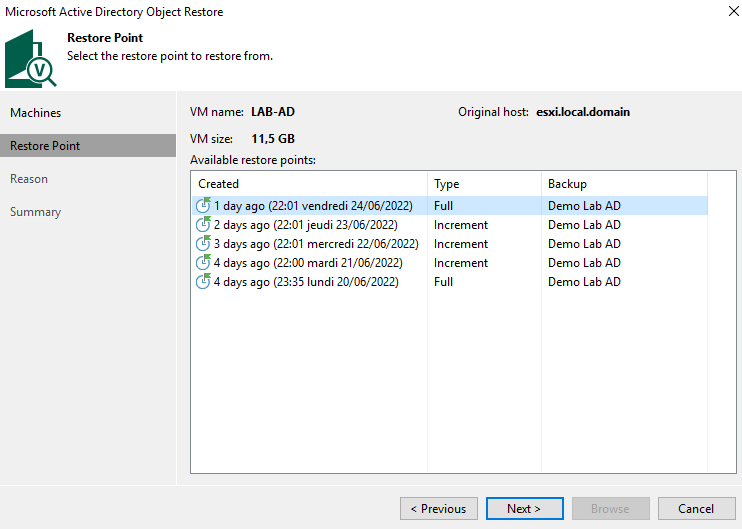The width and height of the screenshot is (742, 529).
Task: Close the Object Restore wizard window
Action: point(733,11)
